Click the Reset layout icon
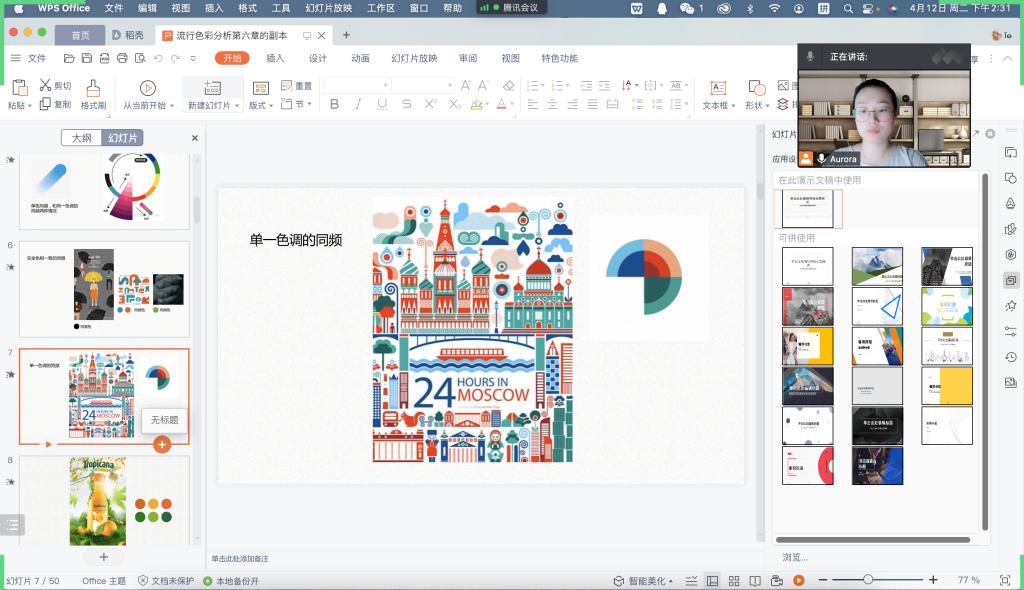This screenshot has height=590, width=1024. coord(287,85)
